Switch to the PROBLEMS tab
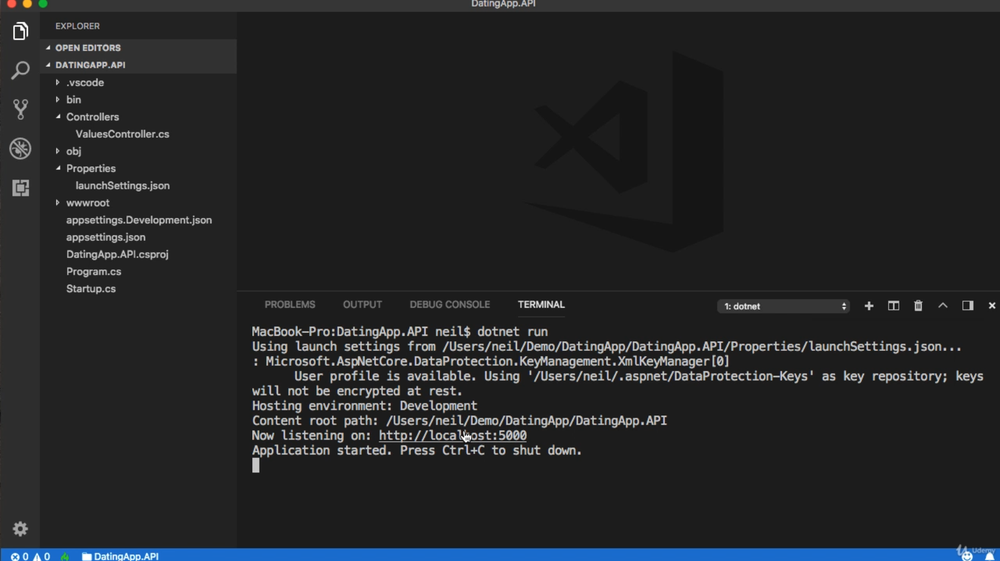This screenshot has height=561, width=1000. tap(290, 305)
